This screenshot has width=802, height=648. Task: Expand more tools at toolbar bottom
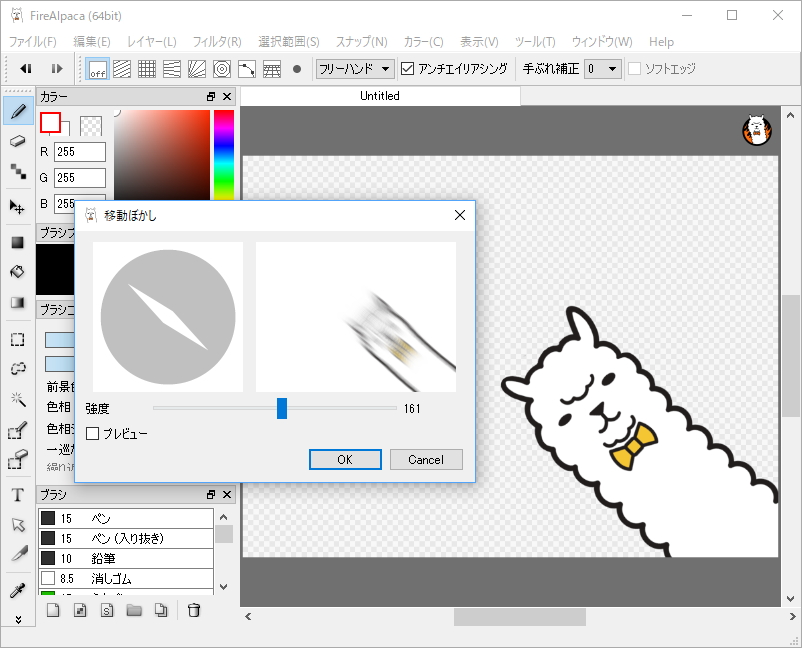click(x=18, y=620)
